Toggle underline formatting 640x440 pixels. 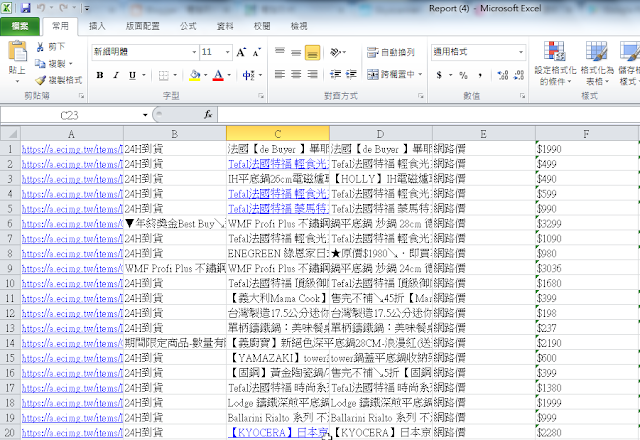[132, 75]
